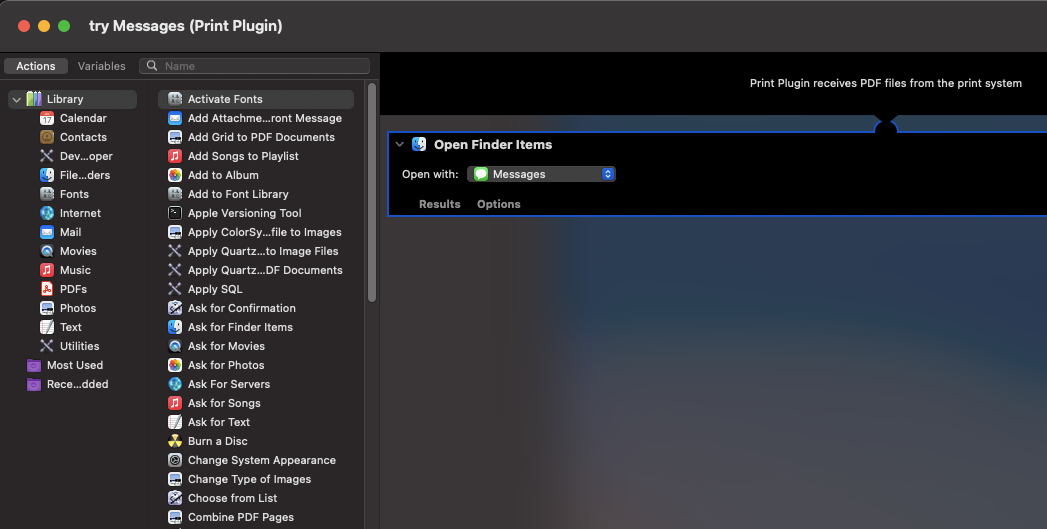Click the Burn a Disc icon
Screen dimensions: 1047x529
pyautogui.click(x=175, y=441)
